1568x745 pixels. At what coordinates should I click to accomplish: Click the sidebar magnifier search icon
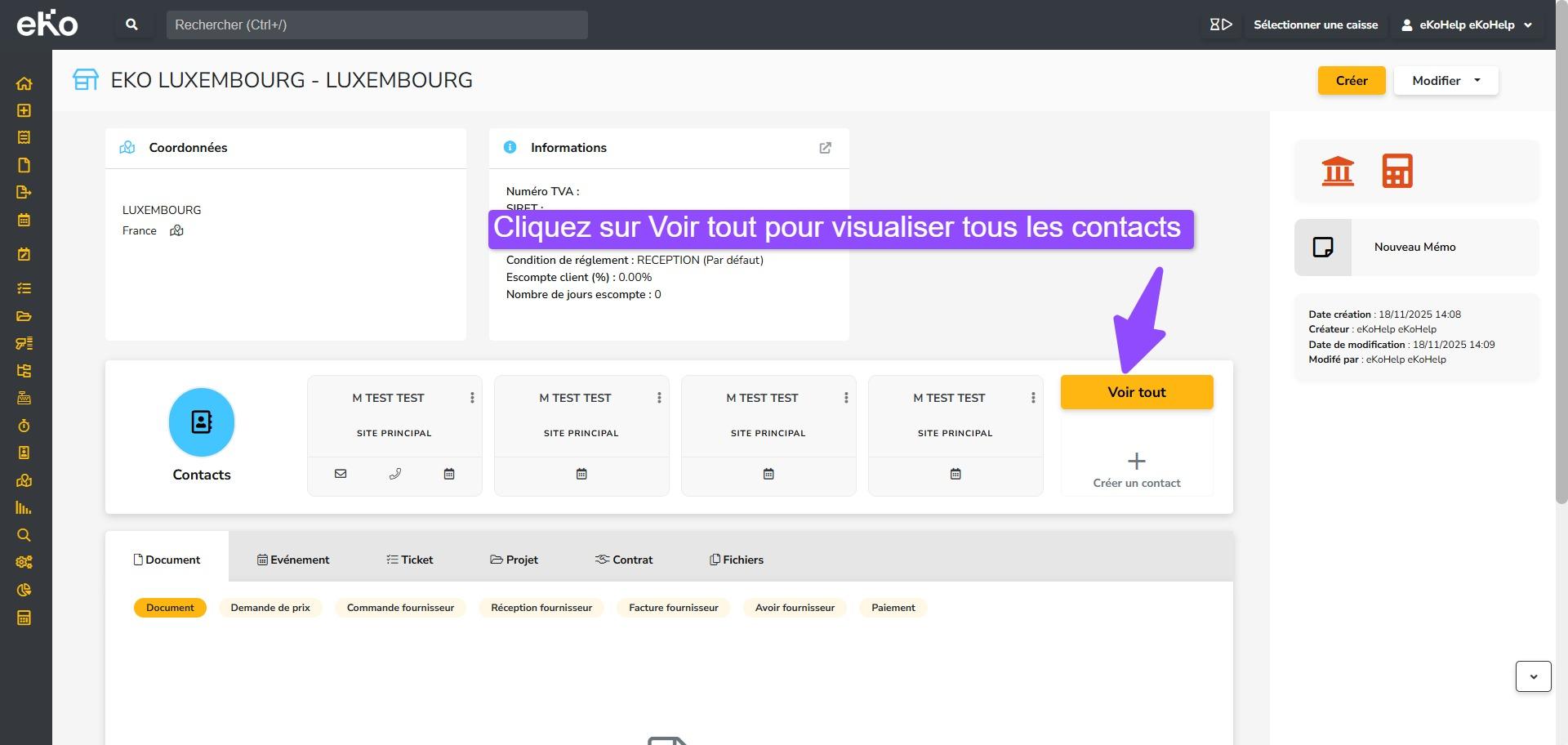coord(24,535)
